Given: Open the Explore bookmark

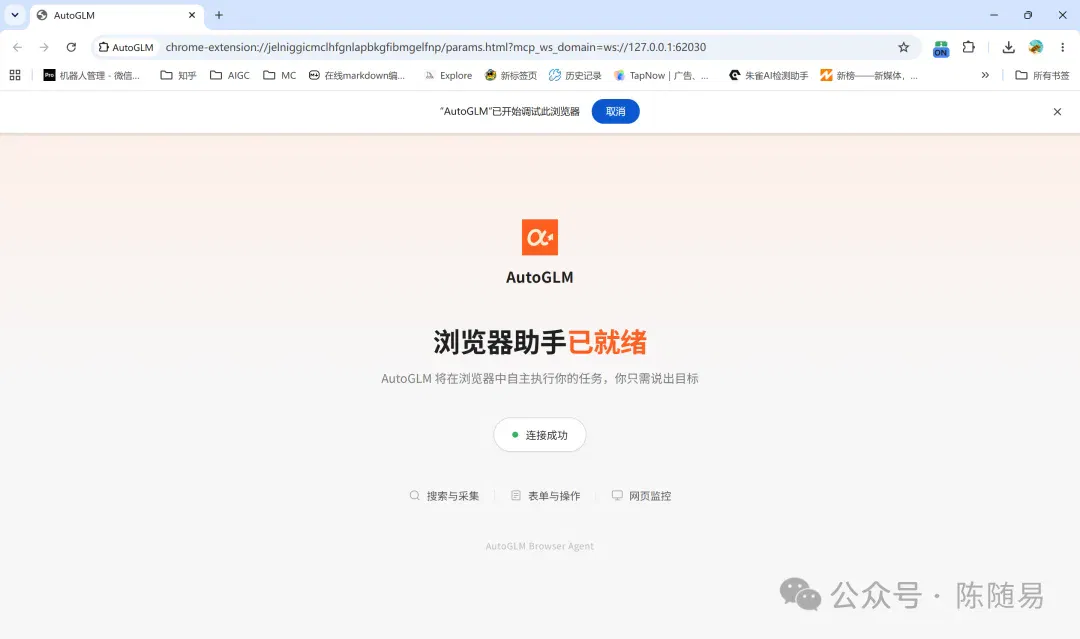Looking at the screenshot, I should coord(448,75).
